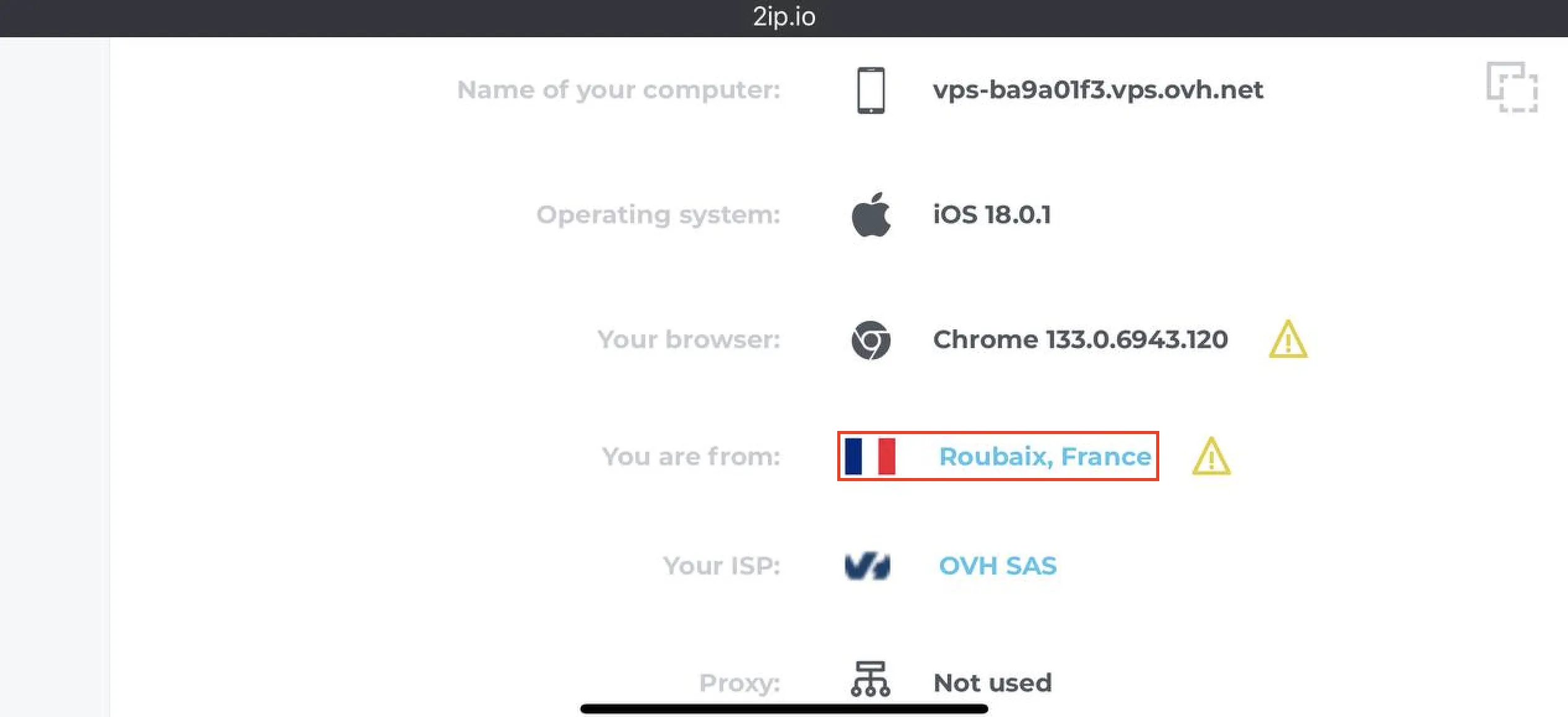Viewport: 1568px width, 717px height.
Task: Click the Not used proxy status
Action: (993, 683)
